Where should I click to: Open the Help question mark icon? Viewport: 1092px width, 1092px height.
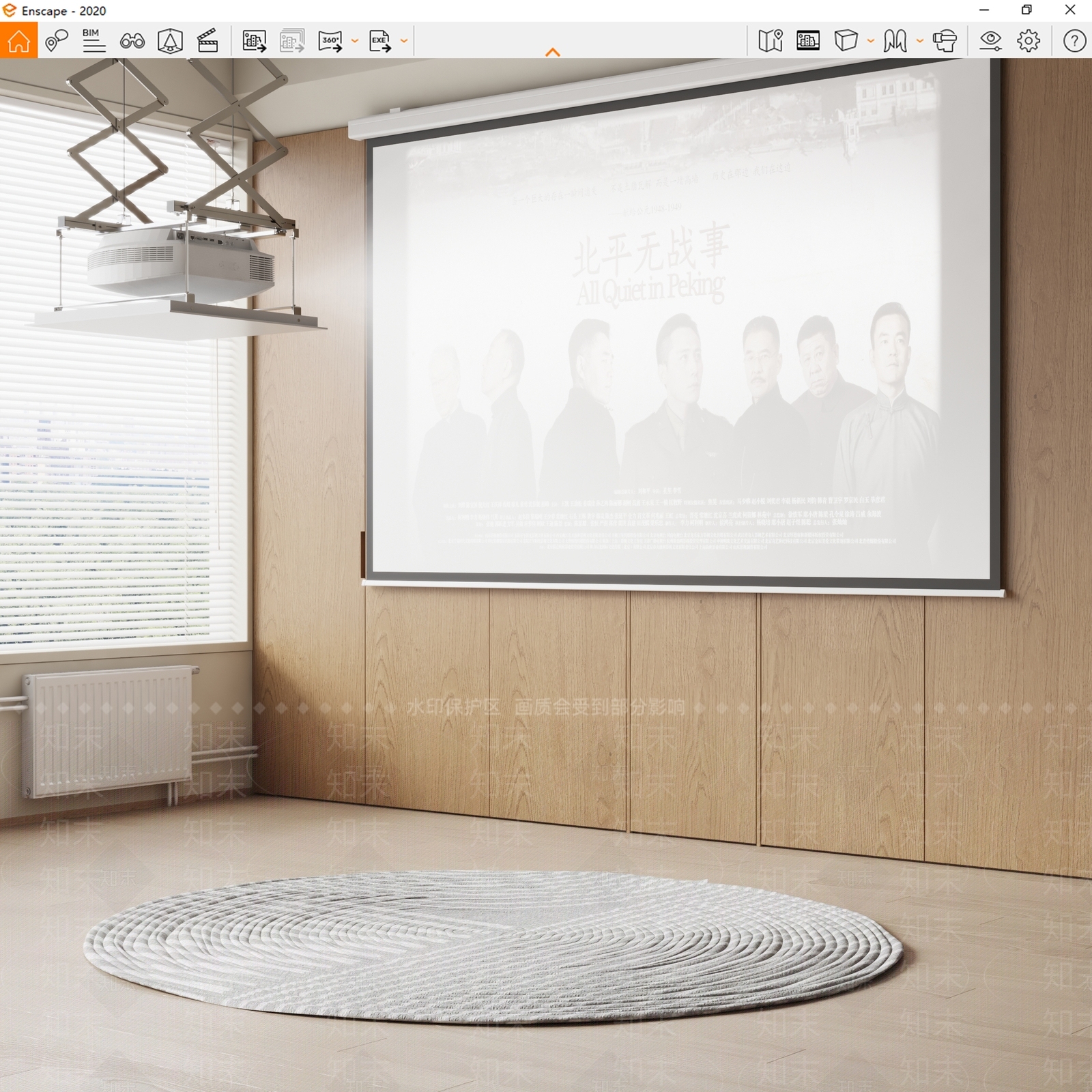point(1074,41)
